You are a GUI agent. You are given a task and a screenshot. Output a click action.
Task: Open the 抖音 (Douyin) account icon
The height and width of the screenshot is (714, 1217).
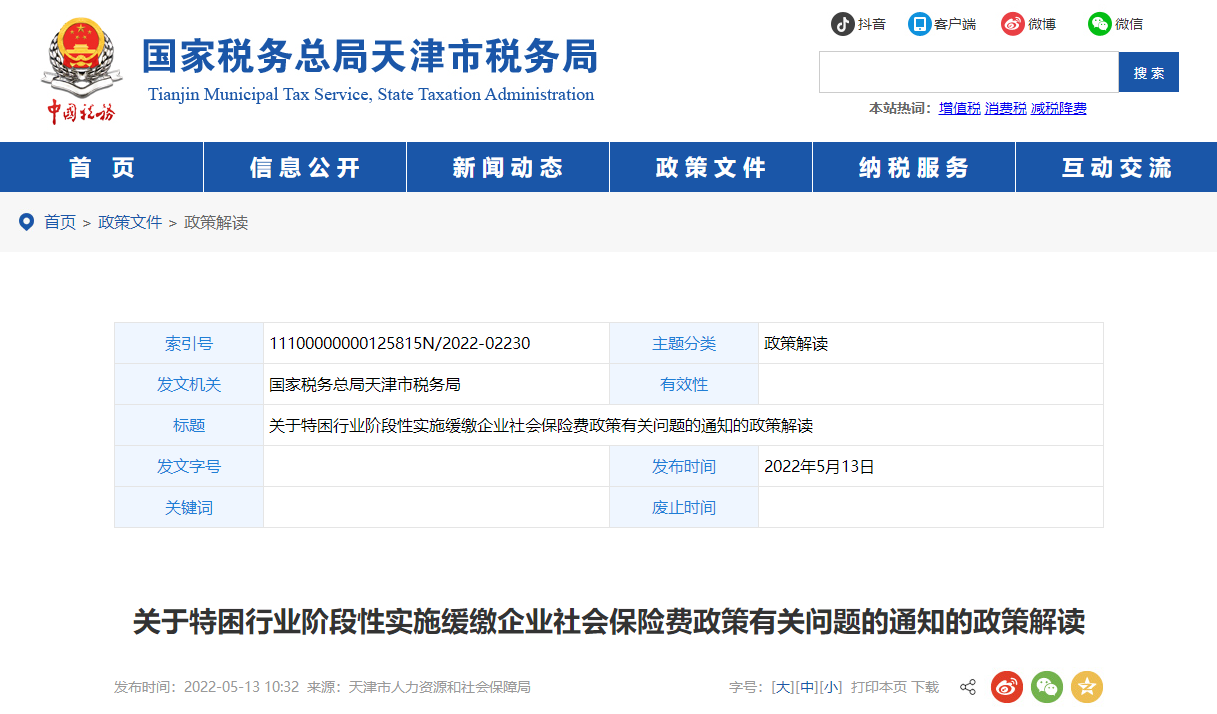(x=840, y=23)
